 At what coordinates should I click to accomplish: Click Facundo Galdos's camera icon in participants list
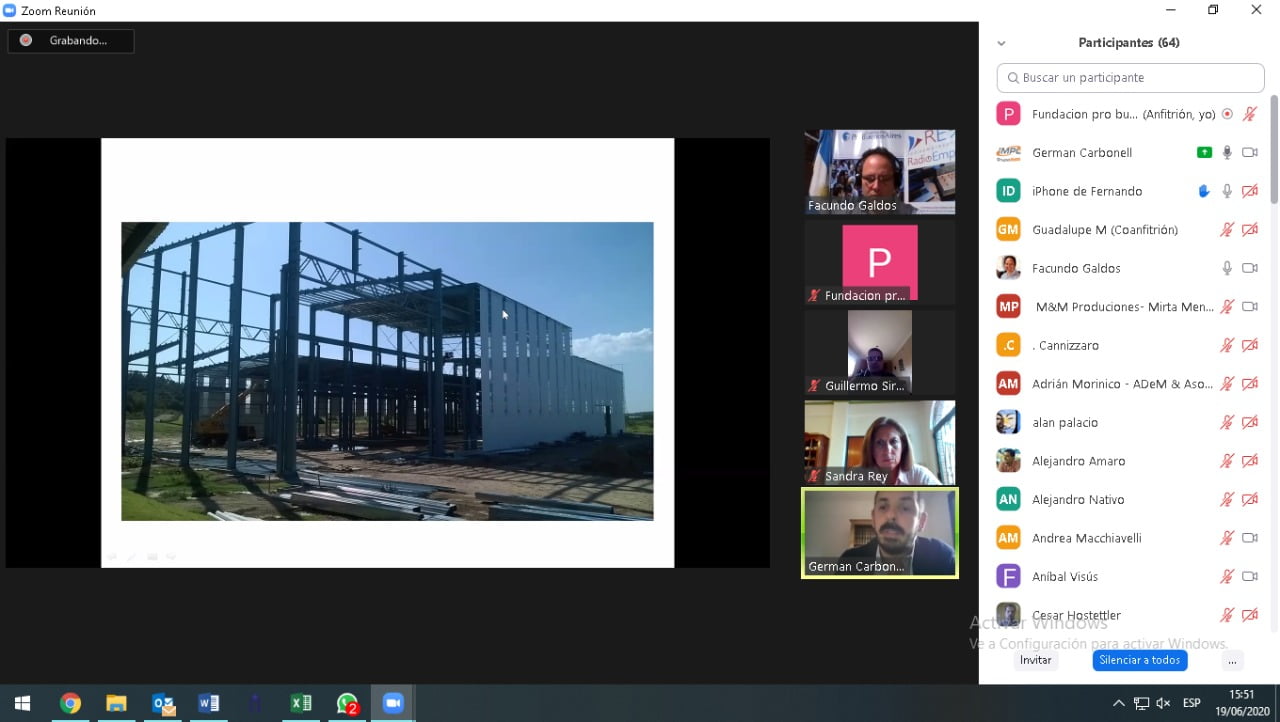click(x=1249, y=268)
